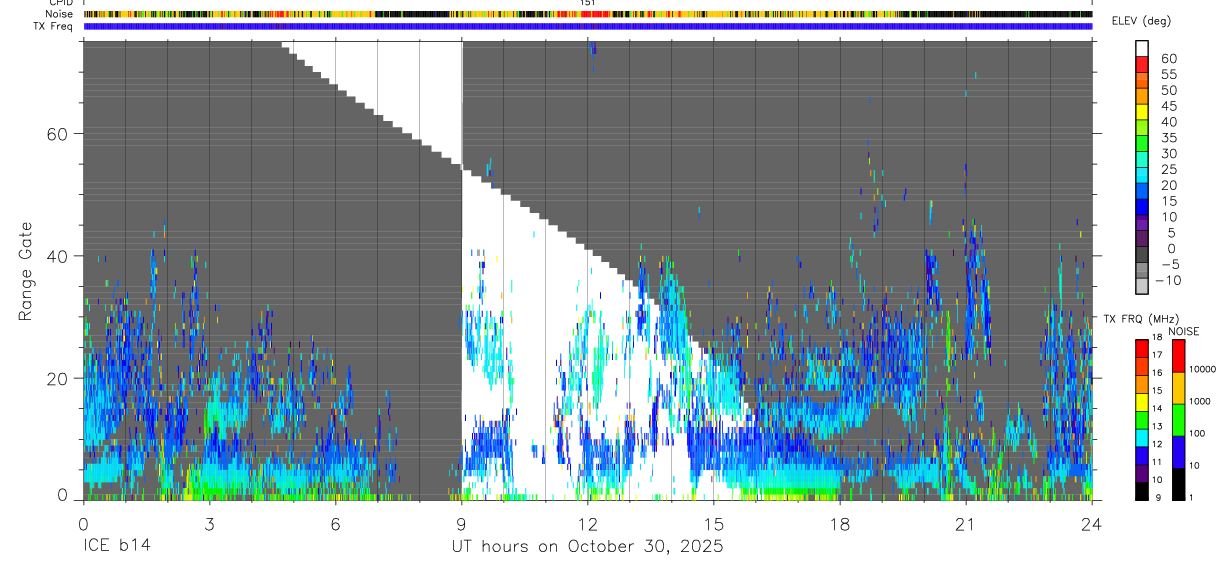Click x-axis tick label '21'

[966, 524]
